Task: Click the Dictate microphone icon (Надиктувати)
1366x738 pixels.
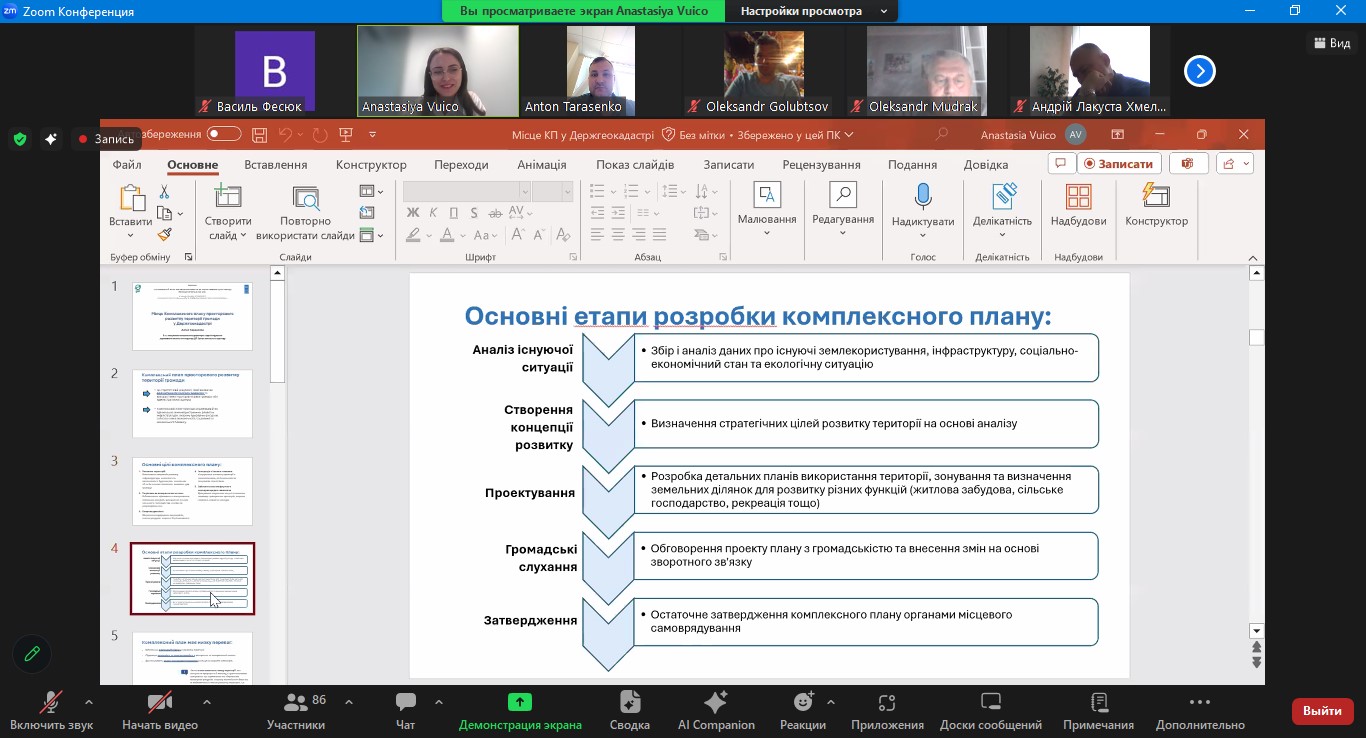Action: [922, 196]
